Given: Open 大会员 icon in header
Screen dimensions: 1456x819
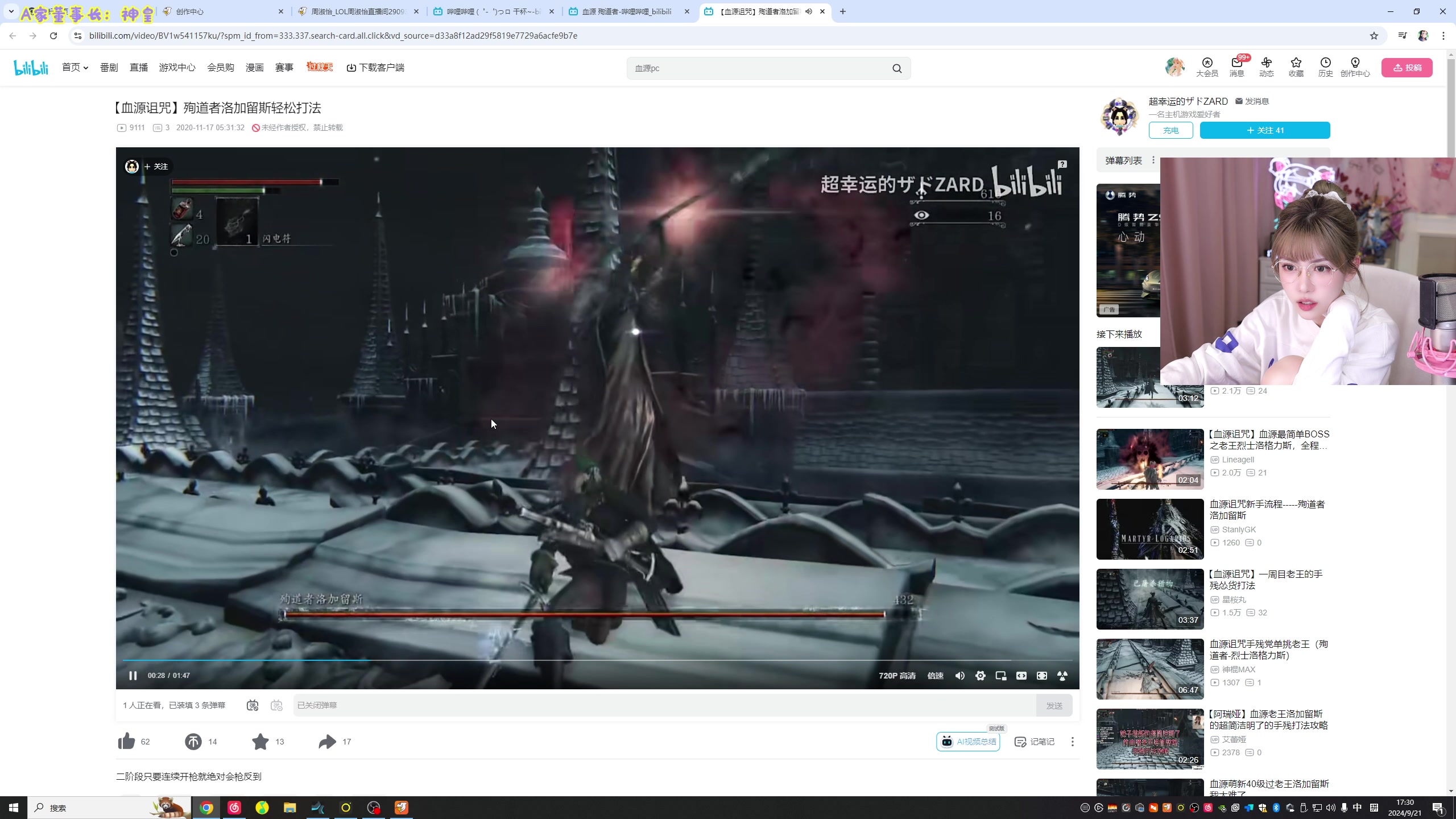Looking at the screenshot, I should point(1207,67).
